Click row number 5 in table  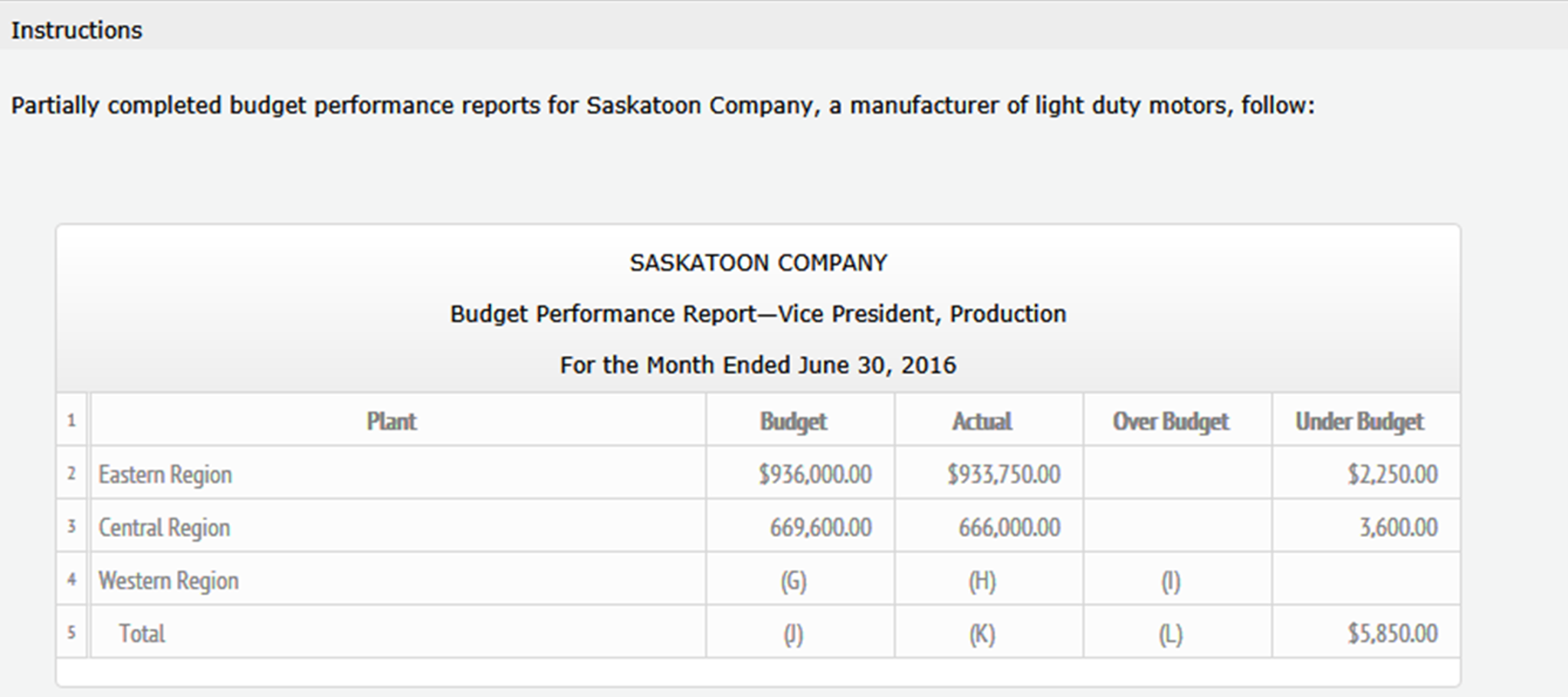tap(71, 632)
